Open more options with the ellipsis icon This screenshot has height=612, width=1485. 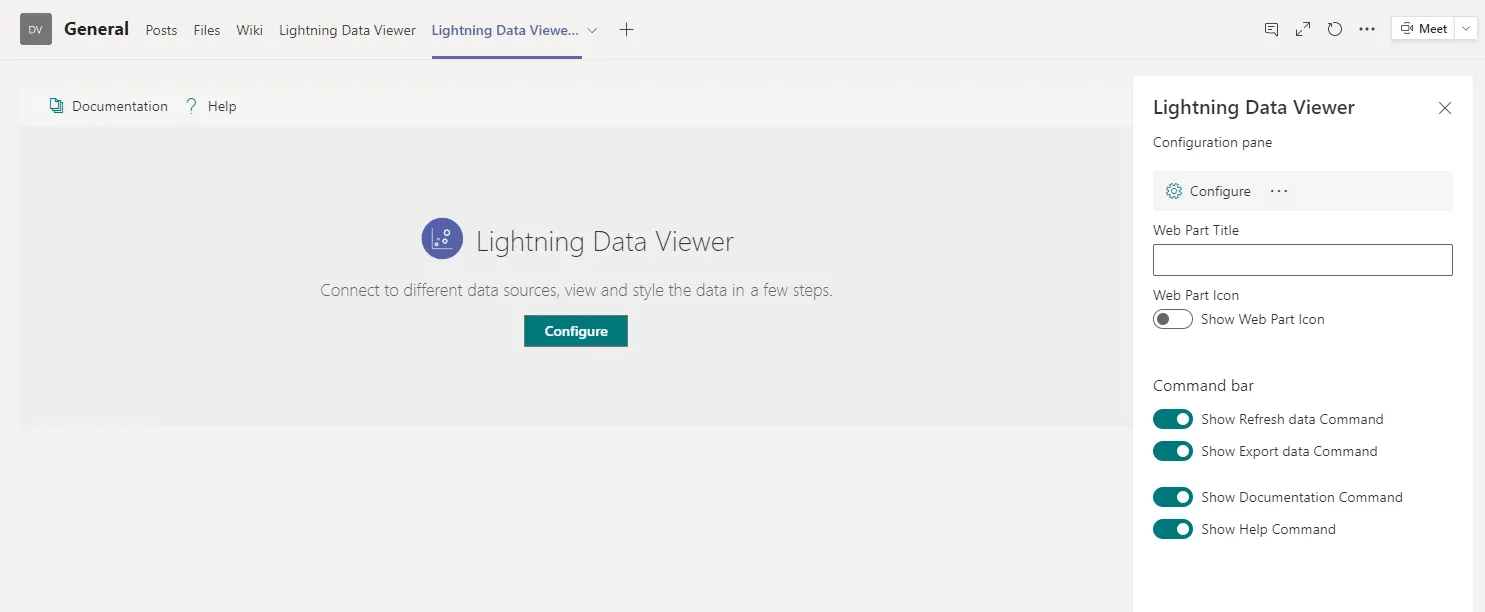1367,29
